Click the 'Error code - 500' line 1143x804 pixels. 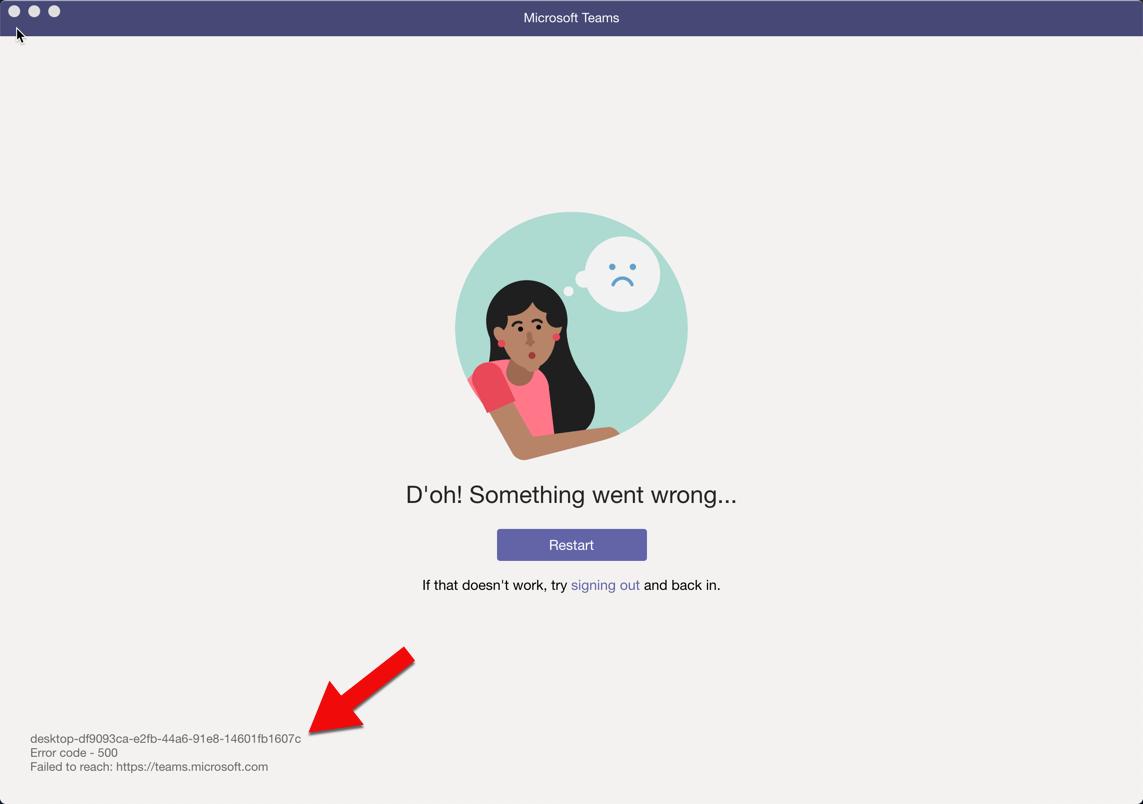click(x=74, y=752)
